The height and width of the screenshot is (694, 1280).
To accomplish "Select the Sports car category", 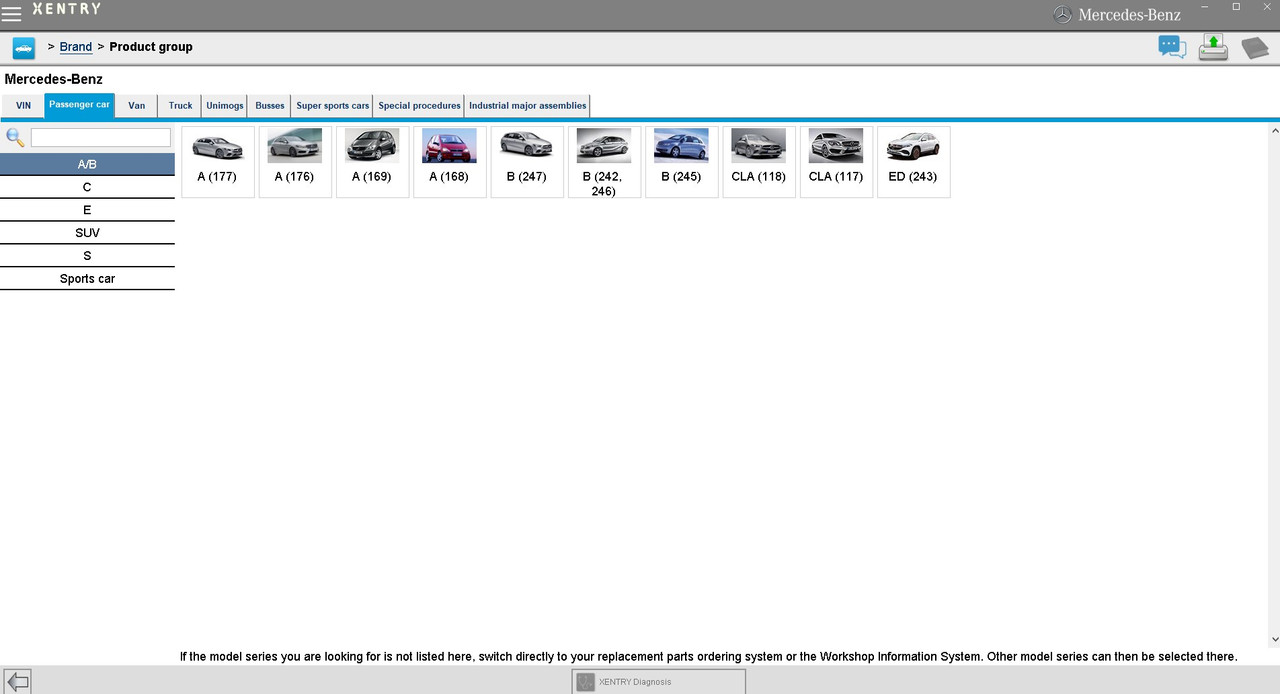I will (x=87, y=279).
